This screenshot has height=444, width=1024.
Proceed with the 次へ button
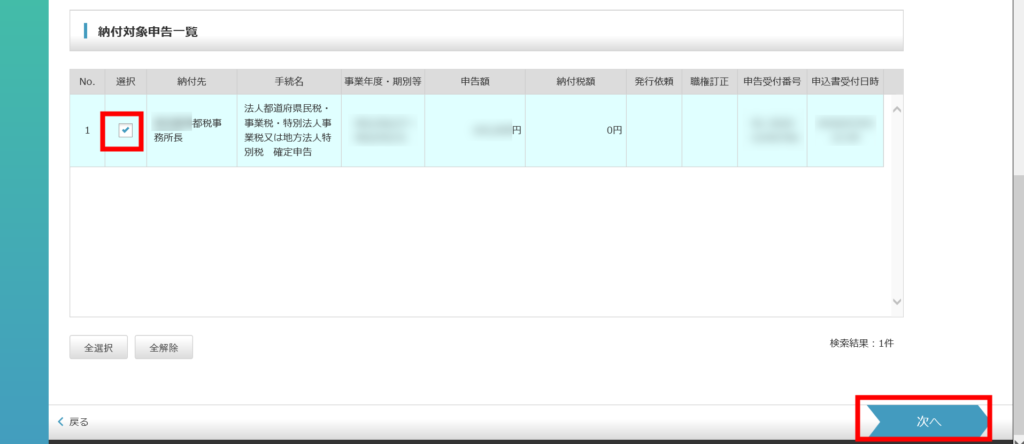click(x=928, y=422)
